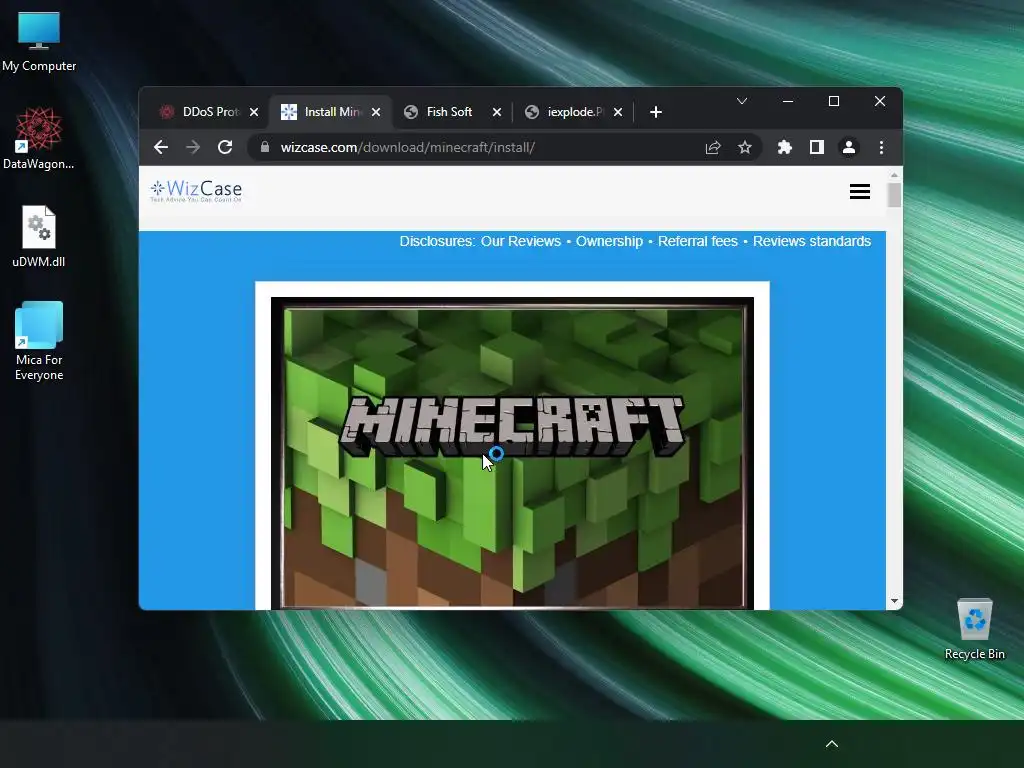Viewport: 1024px width, 768px height.
Task: Click the Minecraft artwork image
Action: coord(512,453)
